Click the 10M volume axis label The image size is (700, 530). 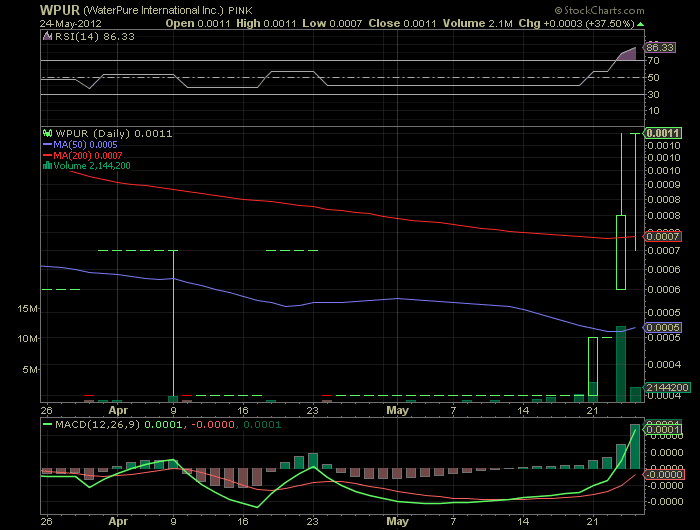tap(27, 338)
